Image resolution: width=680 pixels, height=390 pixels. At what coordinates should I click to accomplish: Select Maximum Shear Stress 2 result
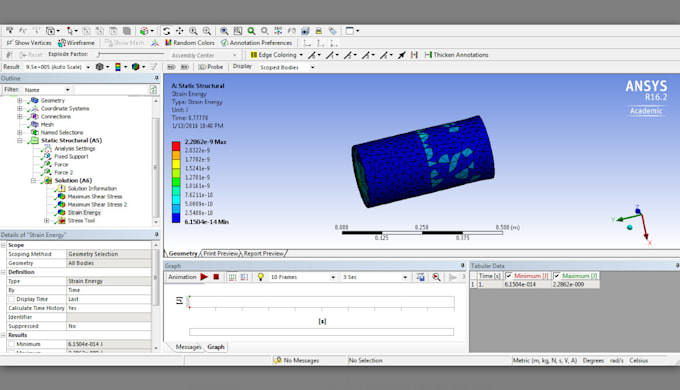[x=97, y=205]
